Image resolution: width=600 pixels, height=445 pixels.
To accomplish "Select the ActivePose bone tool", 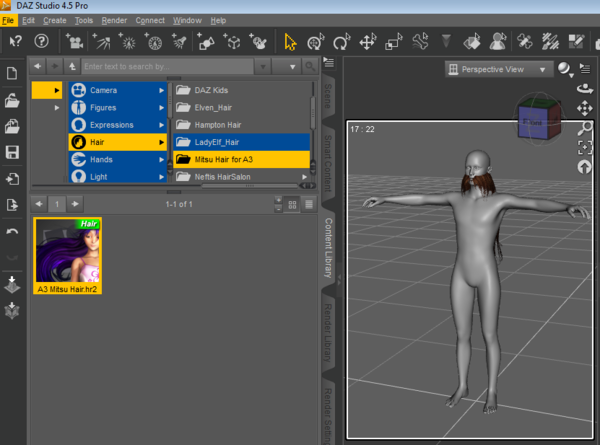I will tap(420, 41).
